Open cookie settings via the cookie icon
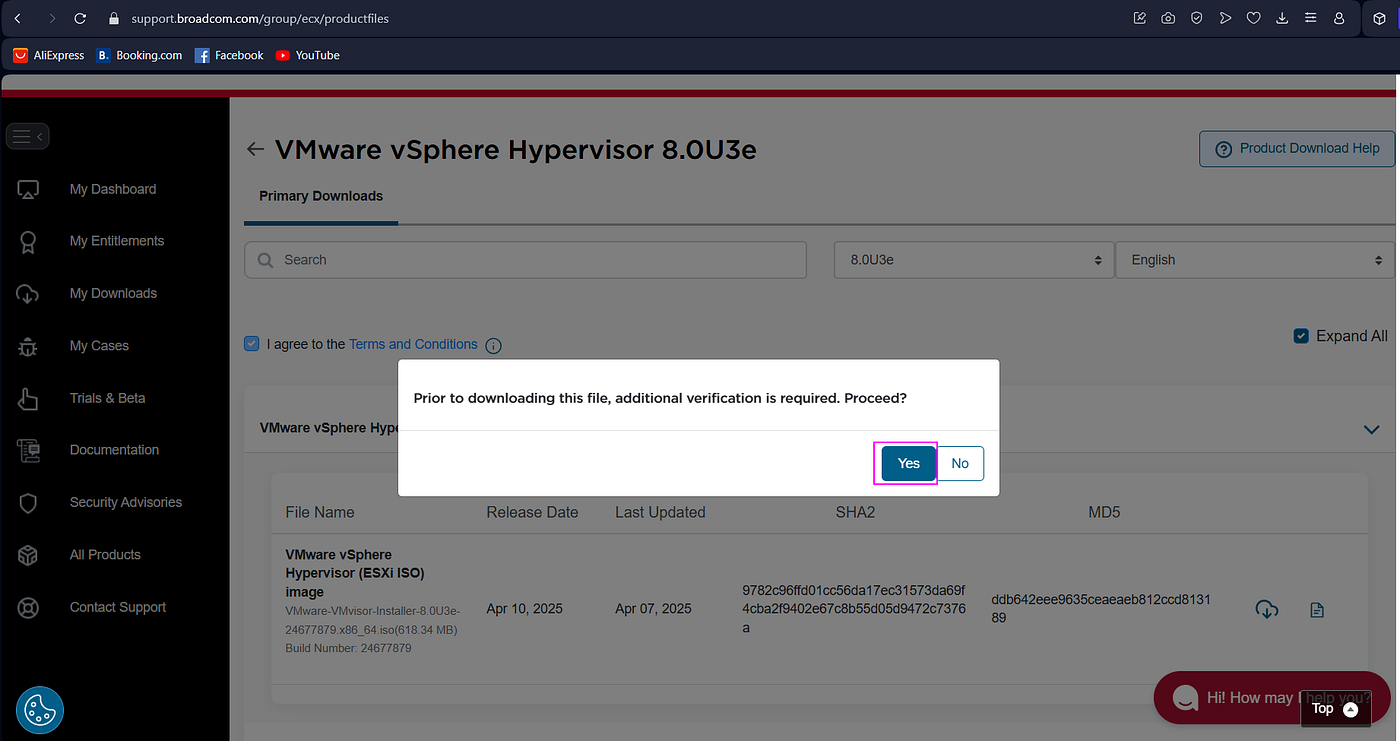The image size is (1400, 741). tap(40, 711)
